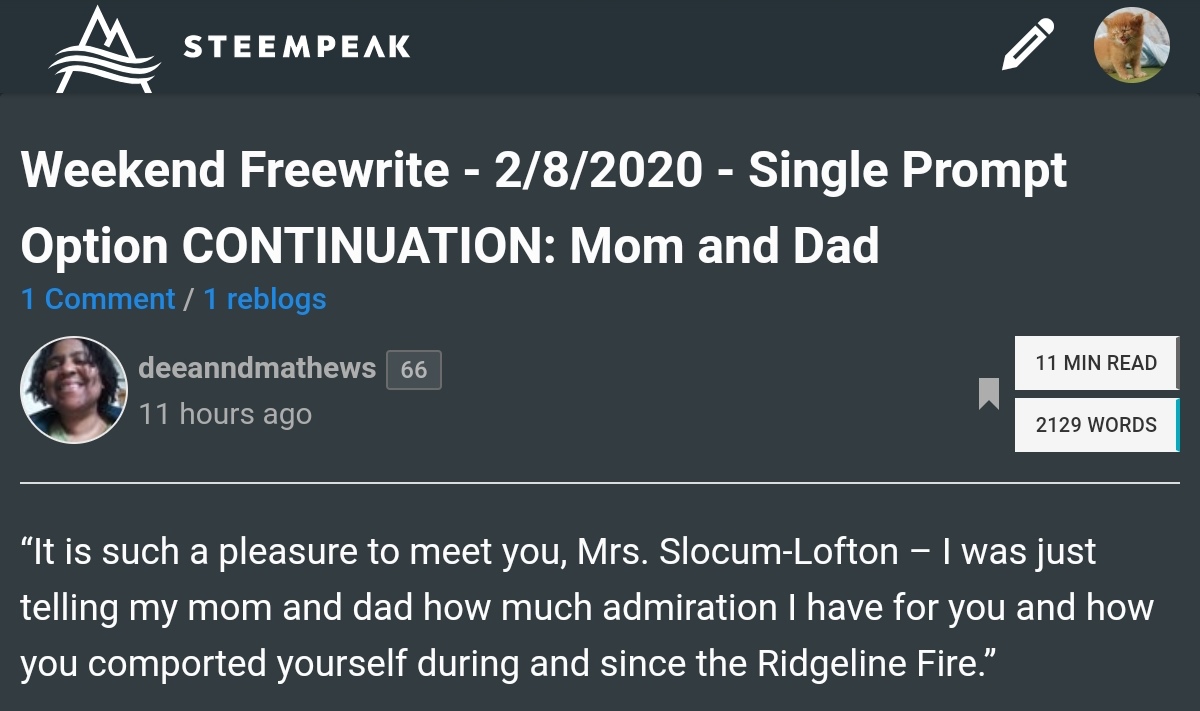Open the 1 reblogs link

265,299
